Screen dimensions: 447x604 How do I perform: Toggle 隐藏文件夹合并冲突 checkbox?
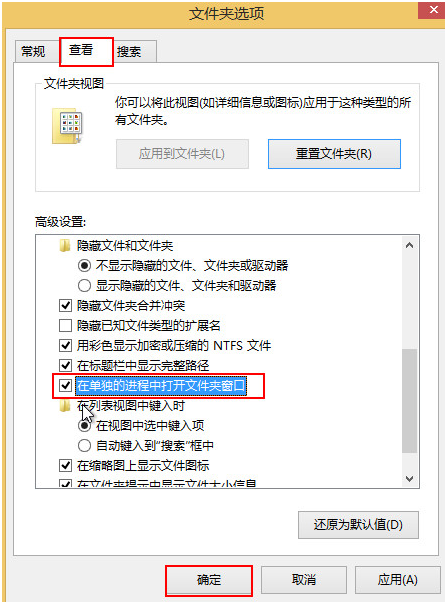click(x=66, y=305)
